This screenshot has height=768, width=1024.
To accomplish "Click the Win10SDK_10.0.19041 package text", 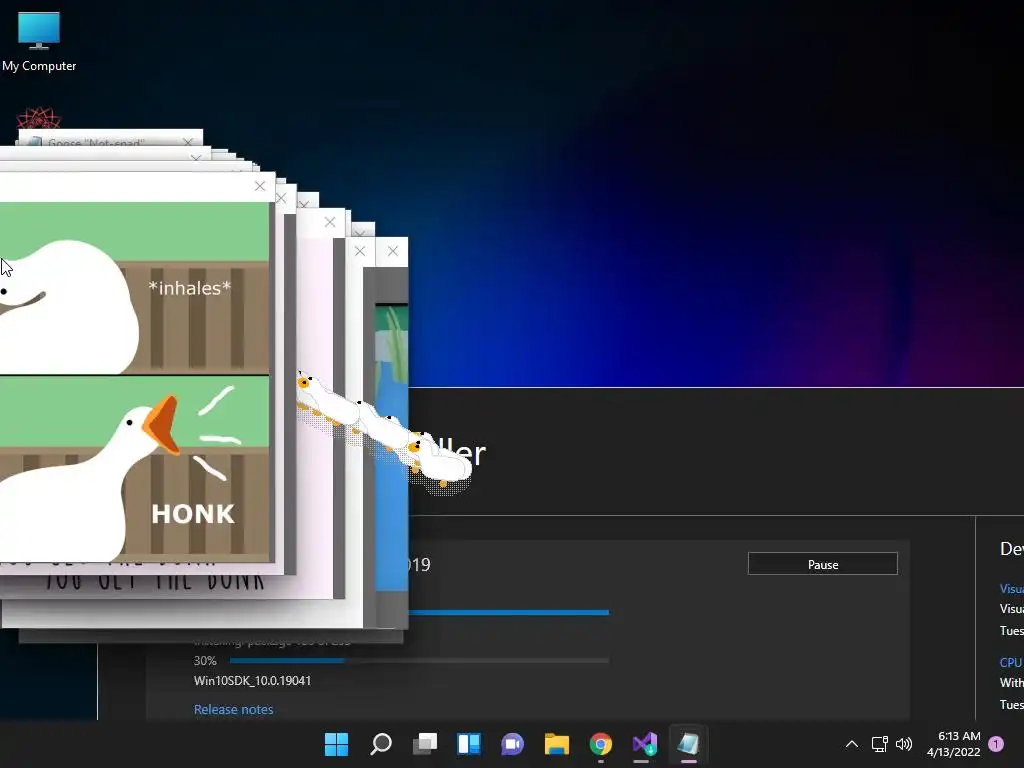I will 252,680.
